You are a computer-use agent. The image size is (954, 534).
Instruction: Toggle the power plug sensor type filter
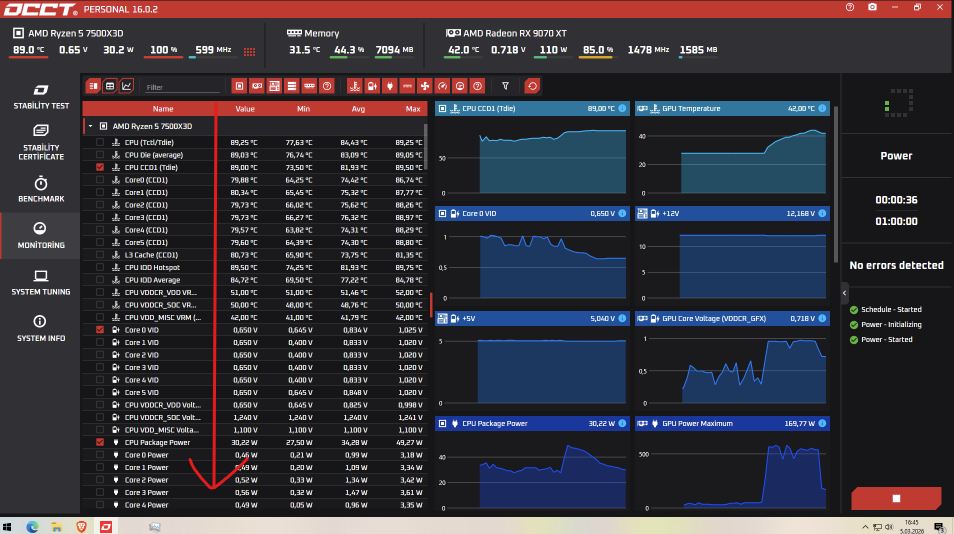click(390, 86)
